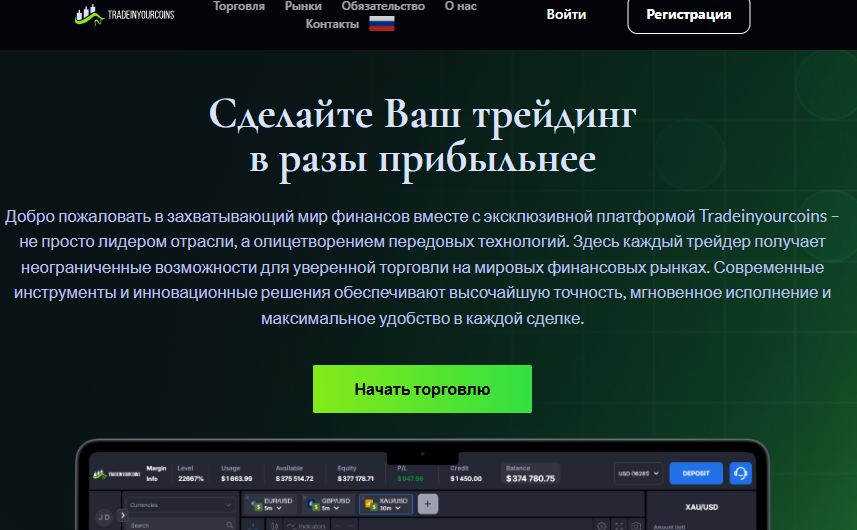Click the Регистрация button

coord(689,15)
